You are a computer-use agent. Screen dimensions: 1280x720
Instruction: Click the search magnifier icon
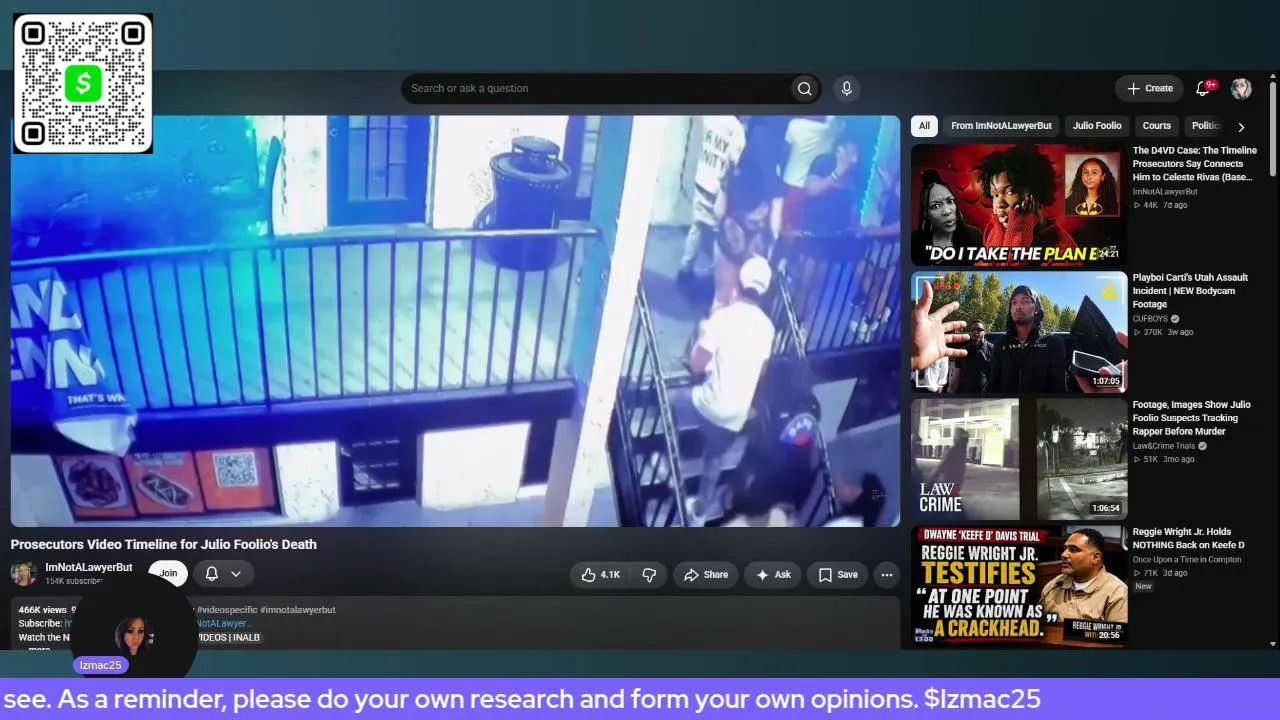click(804, 89)
